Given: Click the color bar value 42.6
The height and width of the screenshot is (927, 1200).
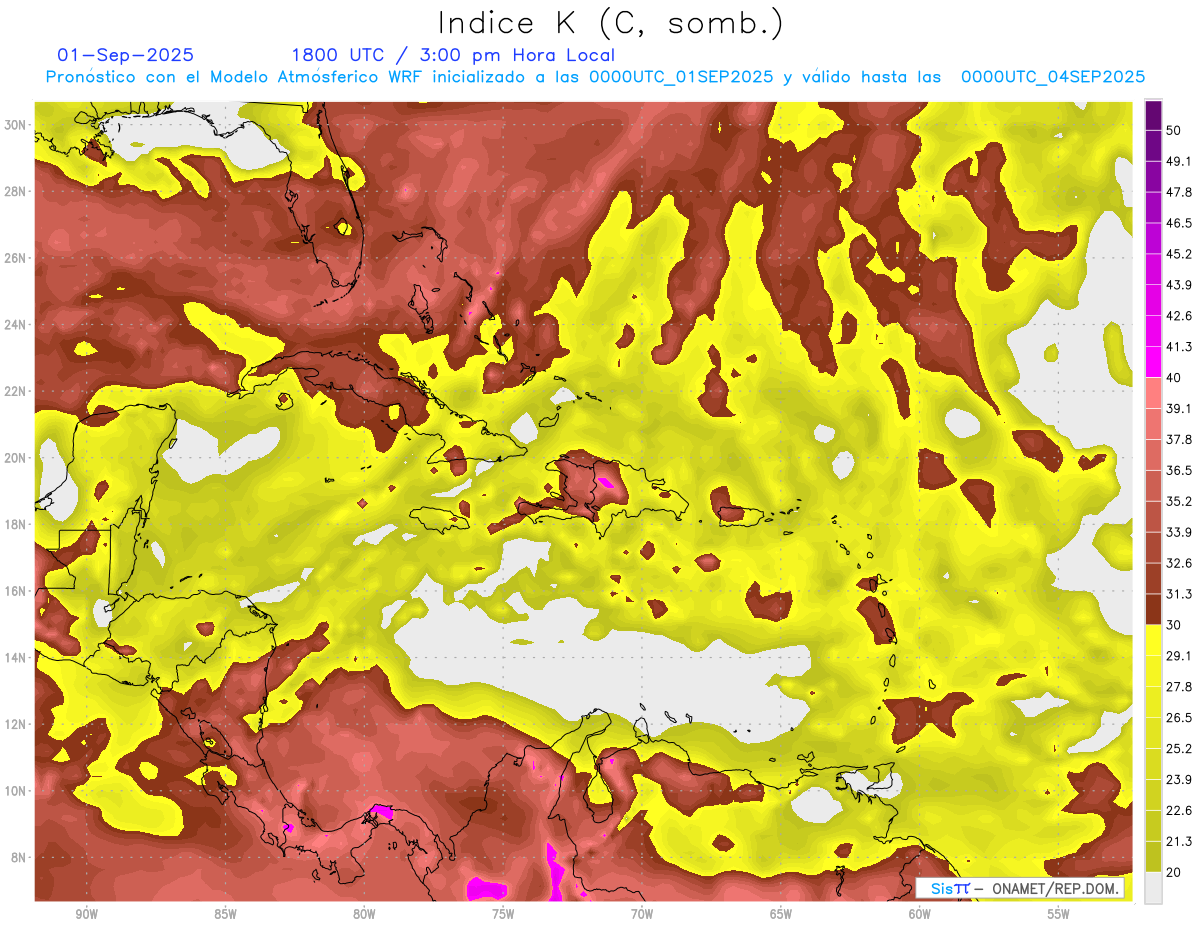Looking at the screenshot, I should [1178, 316].
